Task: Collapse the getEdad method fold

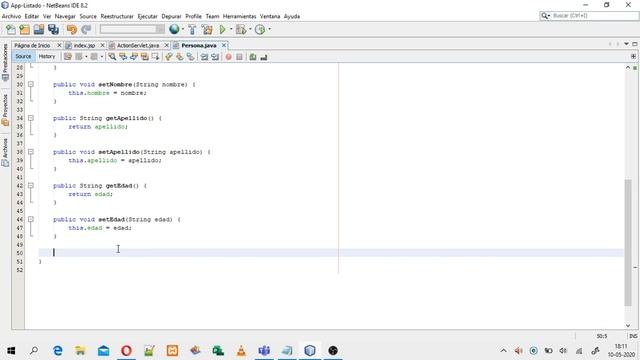Action: (31, 186)
